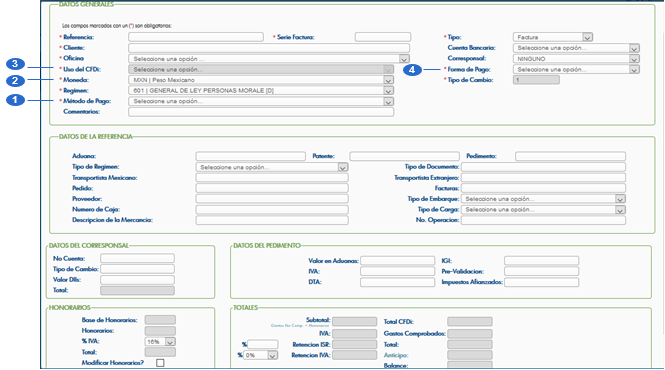Click the Tipo de Documento field
The image size is (665, 370).
pos(543,167)
